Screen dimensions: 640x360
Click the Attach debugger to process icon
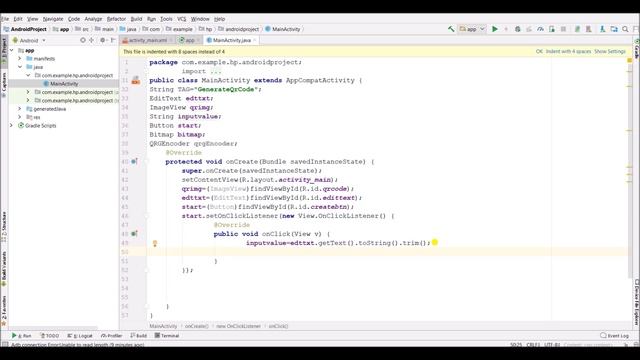(552, 29)
